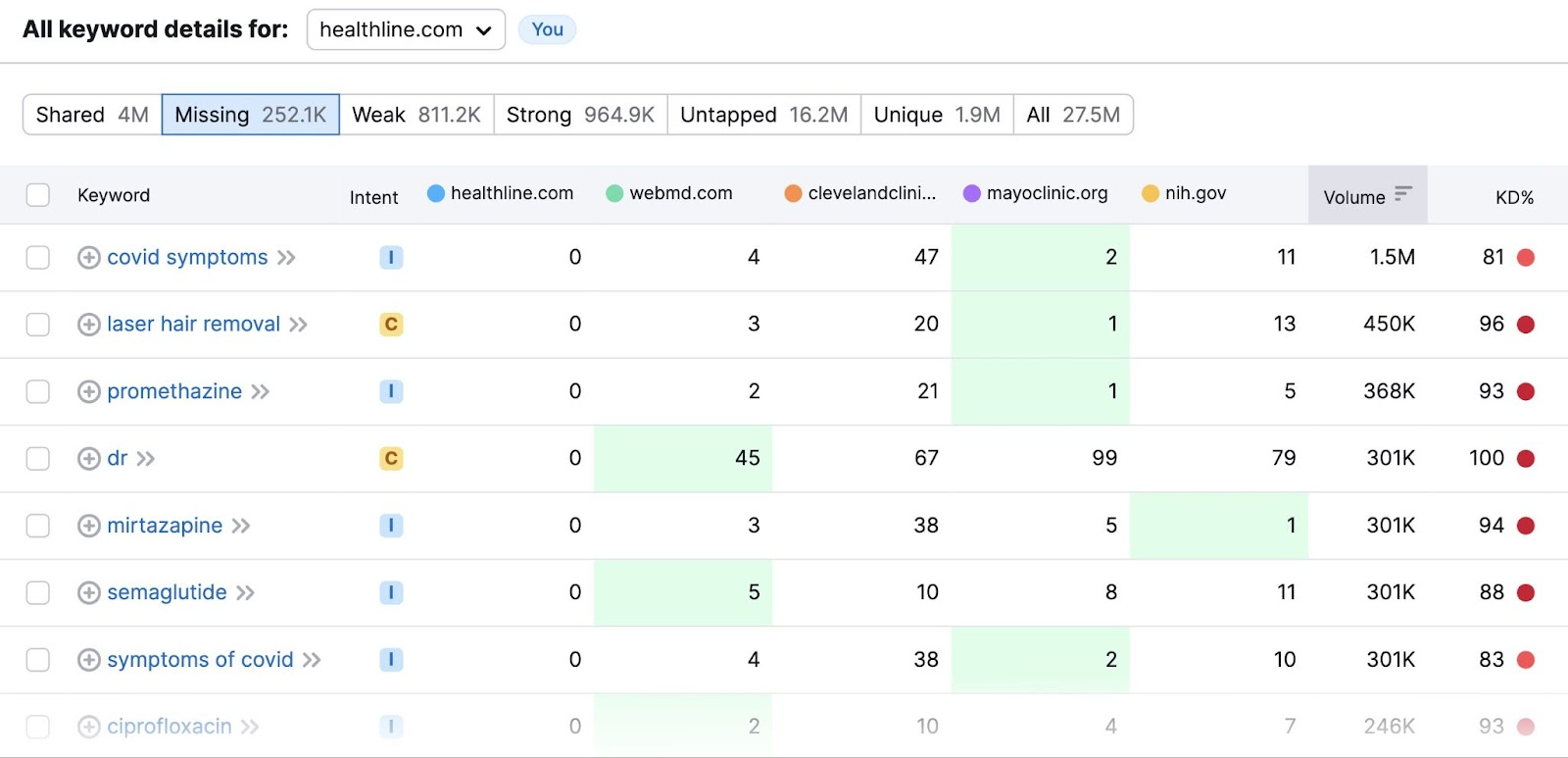Click double-arrow icon after covid symptoms

[x=286, y=258]
